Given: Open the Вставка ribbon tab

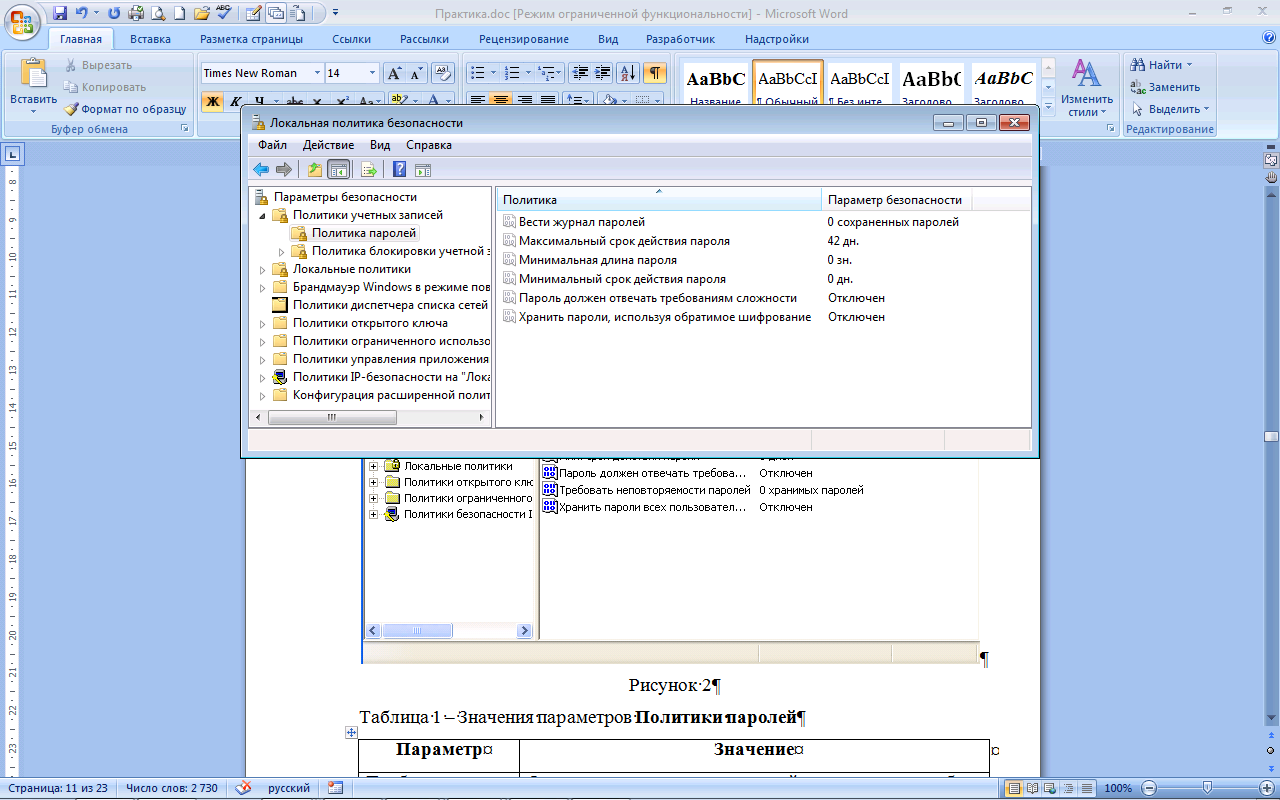Looking at the screenshot, I should tap(150, 39).
